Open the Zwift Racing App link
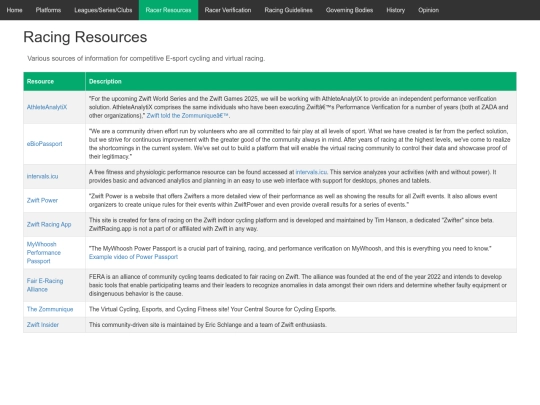The image size is (540, 405). (x=49, y=225)
